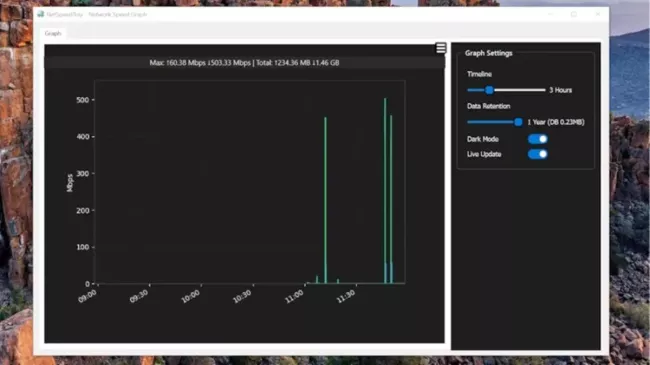The image size is (650, 365).
Task: Close the NetSpeedTray window
Action: tap(597, 14)
